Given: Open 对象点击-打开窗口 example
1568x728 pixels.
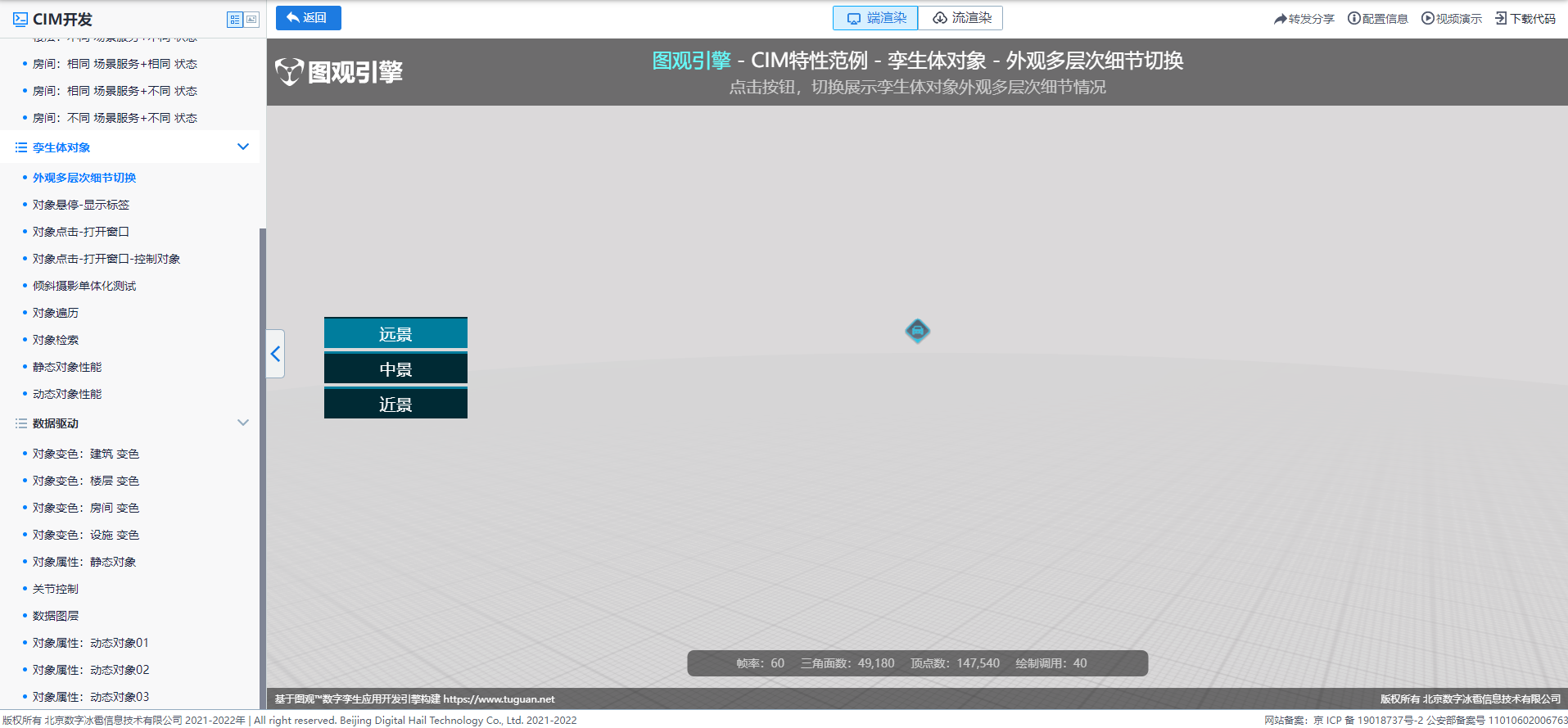Looking at the screenshot, I should 81,232.
